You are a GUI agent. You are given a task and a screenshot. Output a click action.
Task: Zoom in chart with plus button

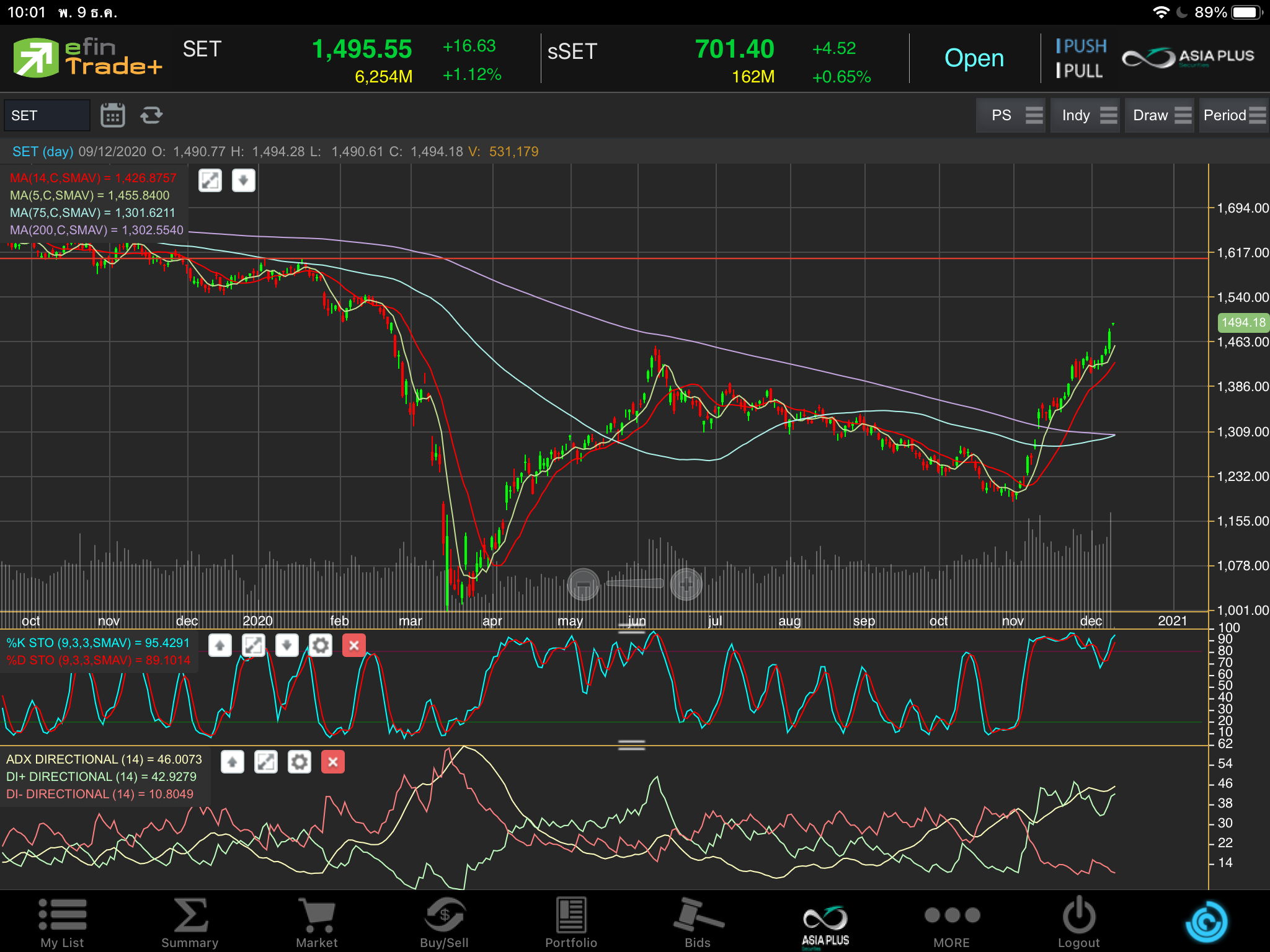(x=686, y=584)
